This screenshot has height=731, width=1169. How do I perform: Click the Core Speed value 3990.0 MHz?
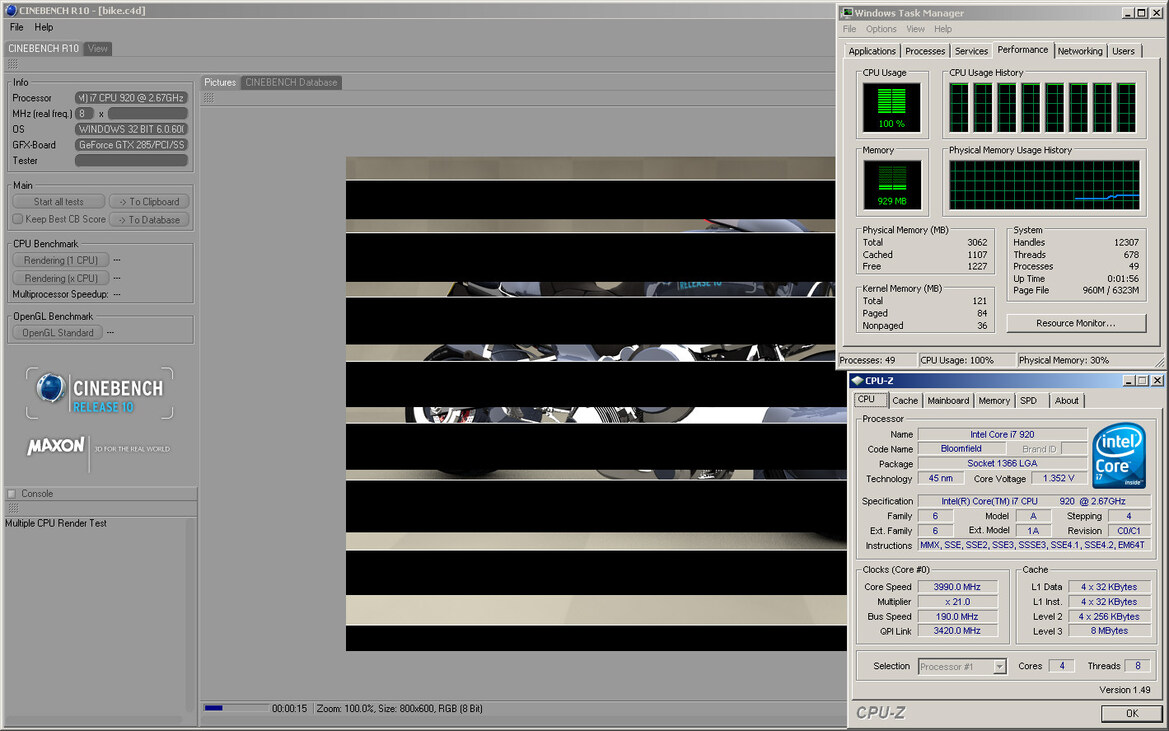point(957,587)
